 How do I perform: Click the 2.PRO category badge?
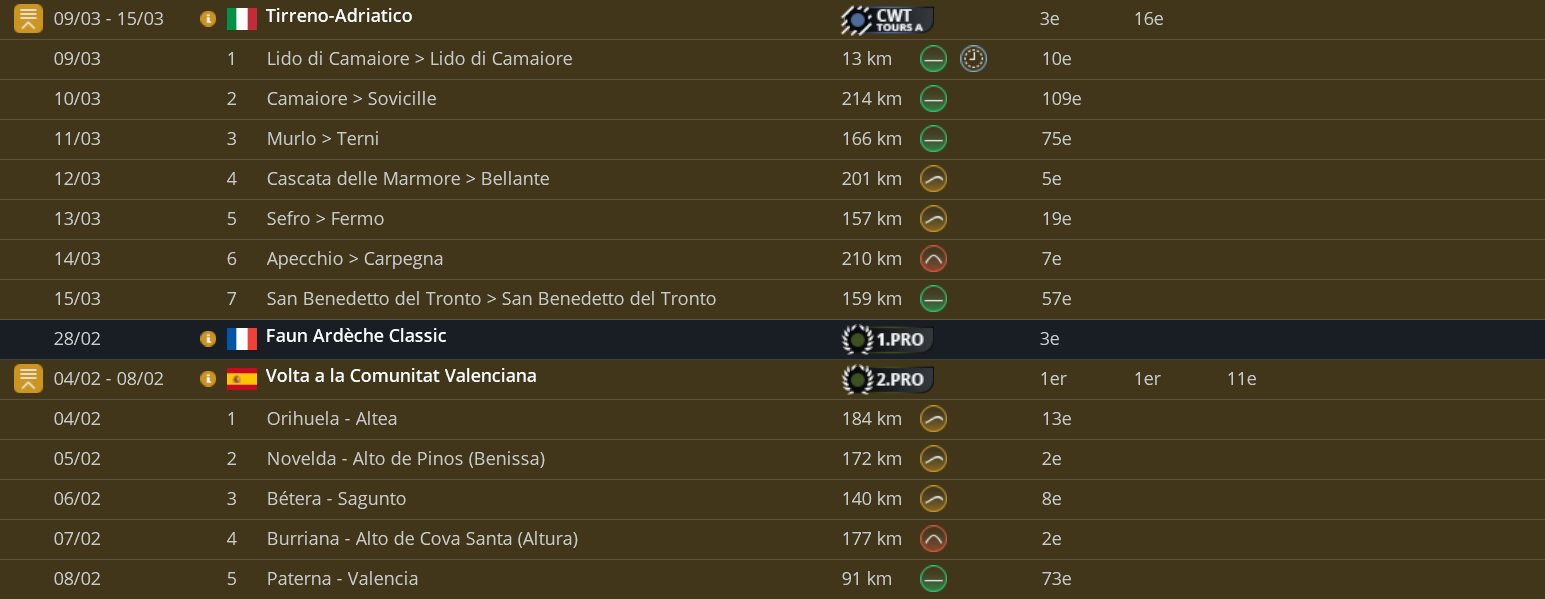coord(887,380)
